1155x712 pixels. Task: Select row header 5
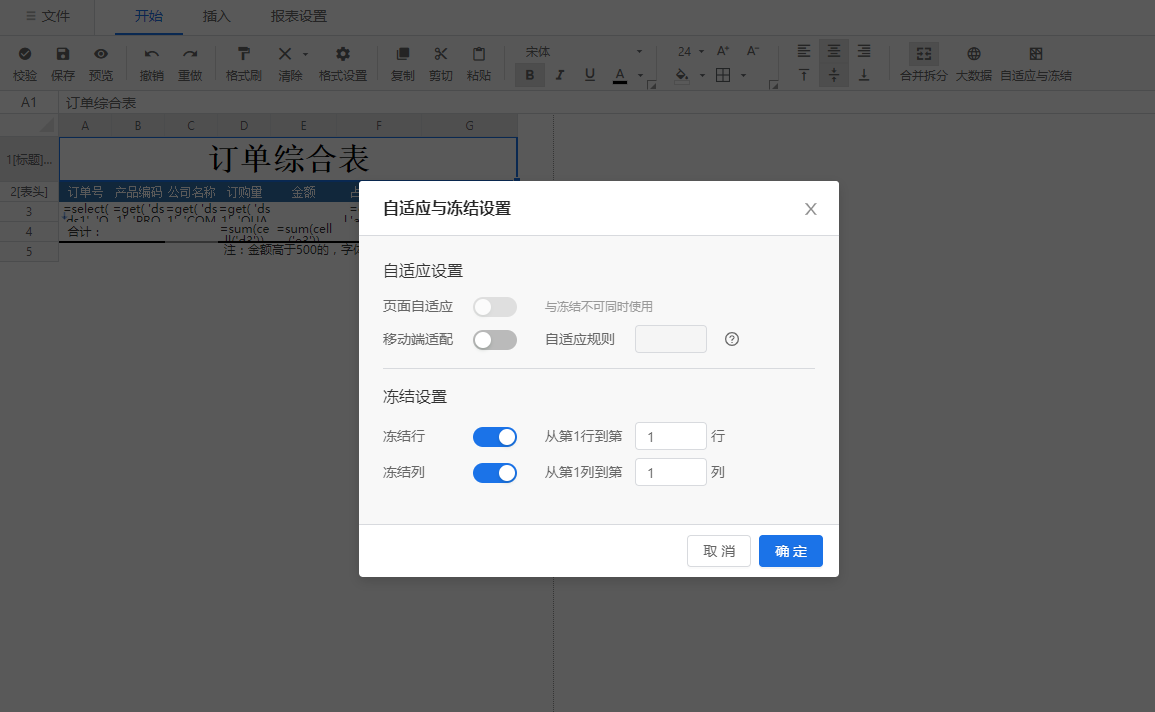[x=29, y=251]
